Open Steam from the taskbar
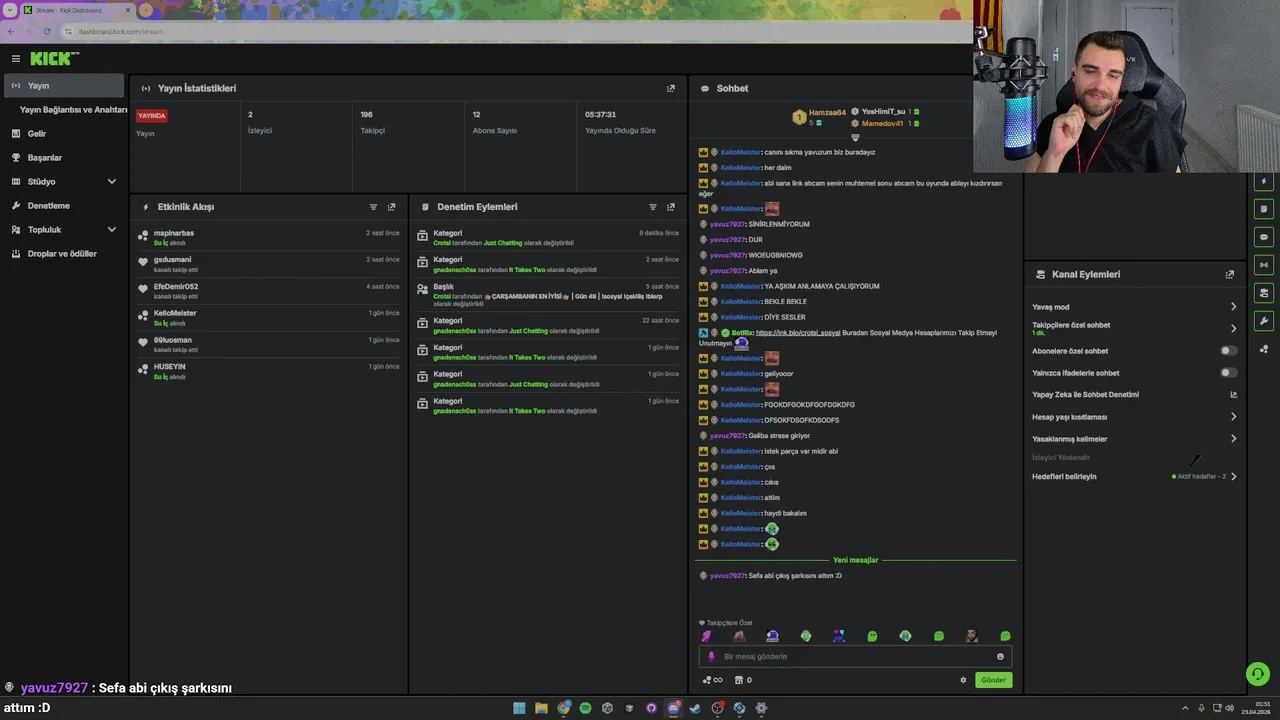 pos(695,708)
